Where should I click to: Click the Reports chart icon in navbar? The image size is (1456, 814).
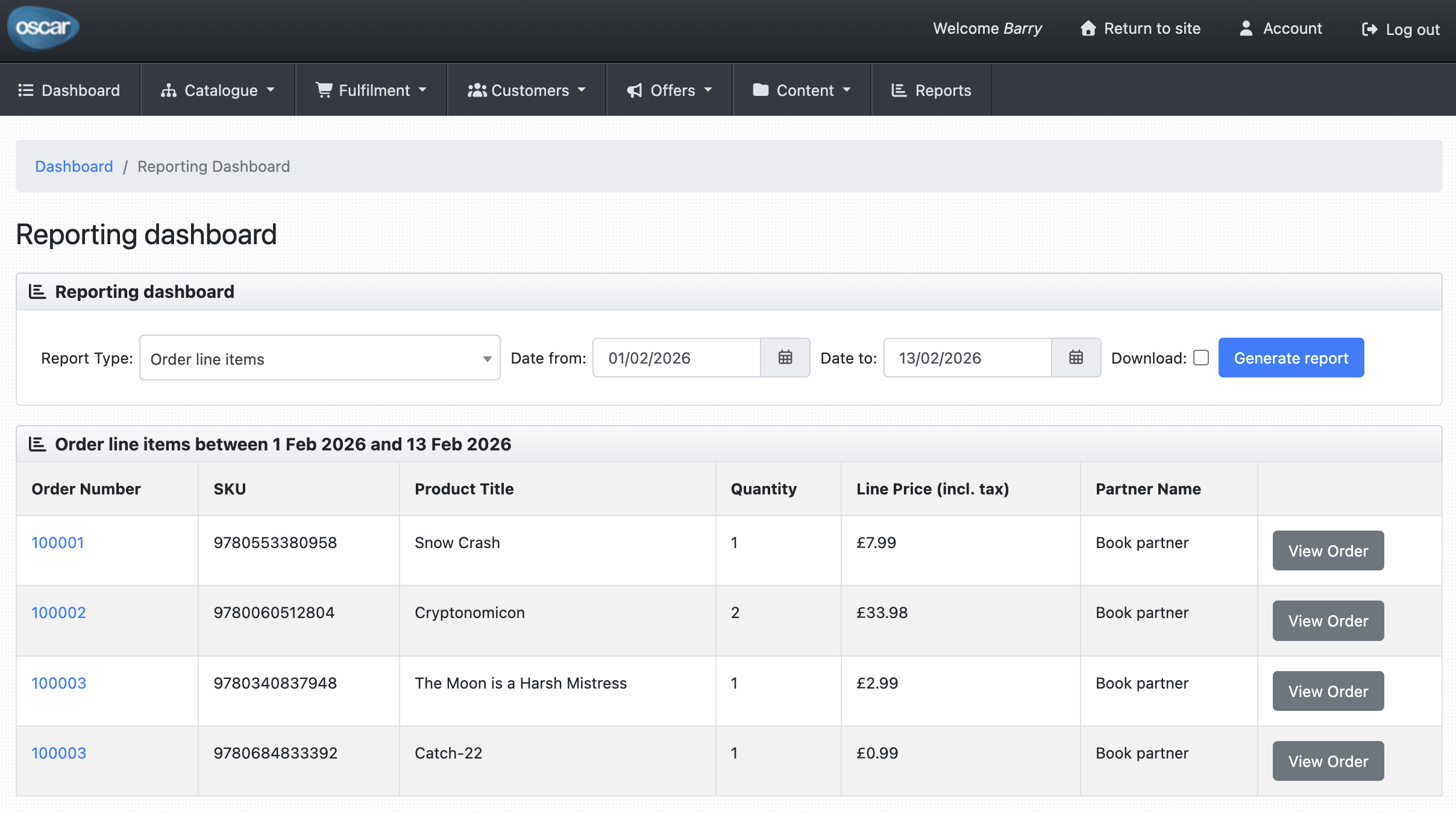point(899,90)
